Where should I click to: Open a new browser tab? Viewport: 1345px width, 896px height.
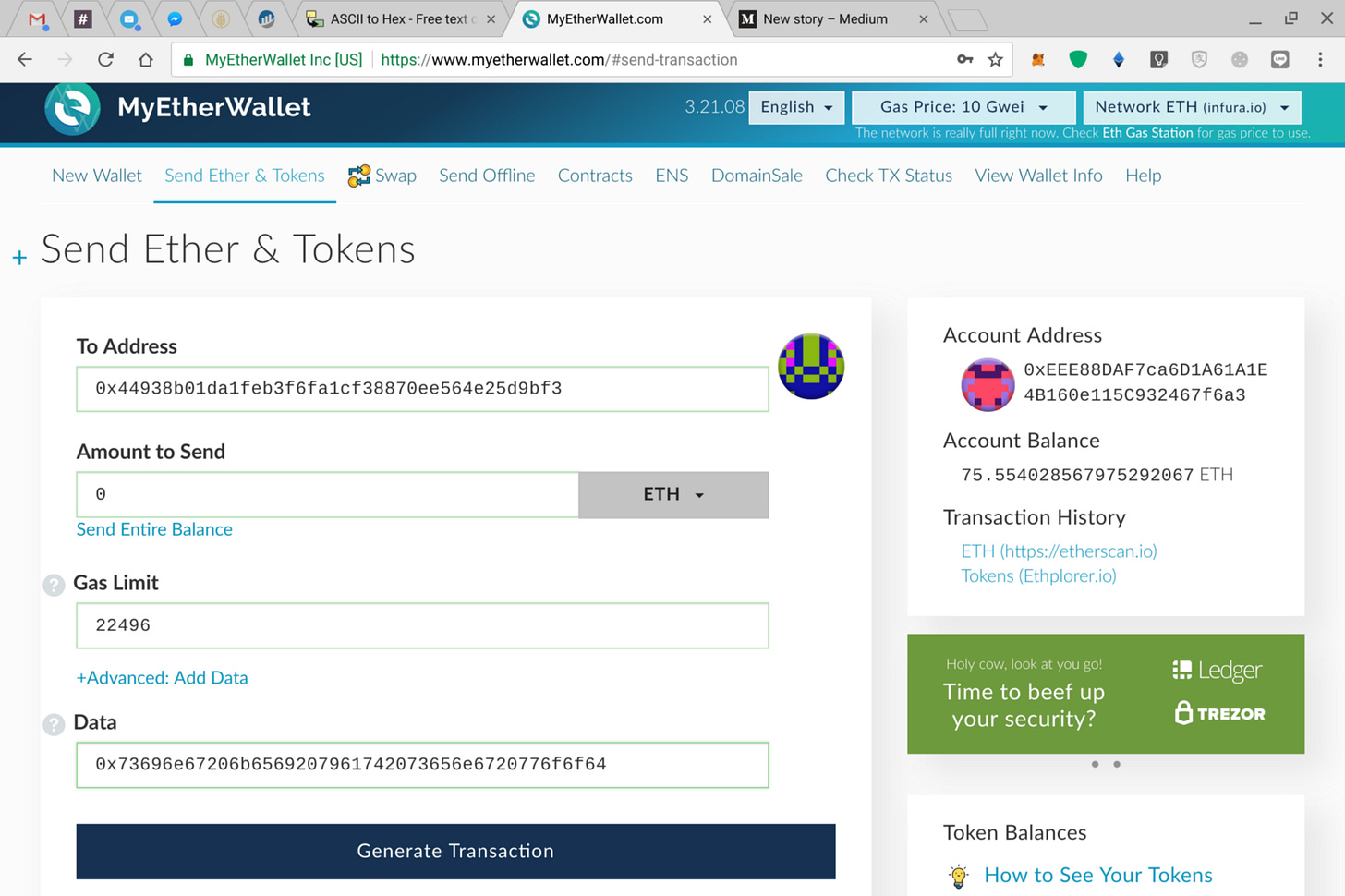coord(967,19)
